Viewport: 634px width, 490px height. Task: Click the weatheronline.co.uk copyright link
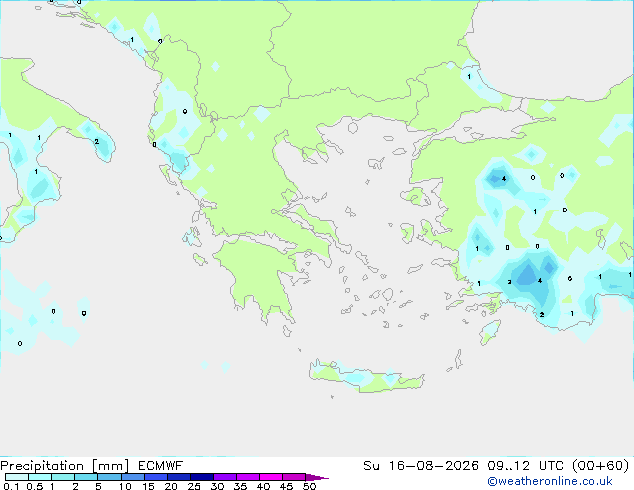(x=549, y=481)
